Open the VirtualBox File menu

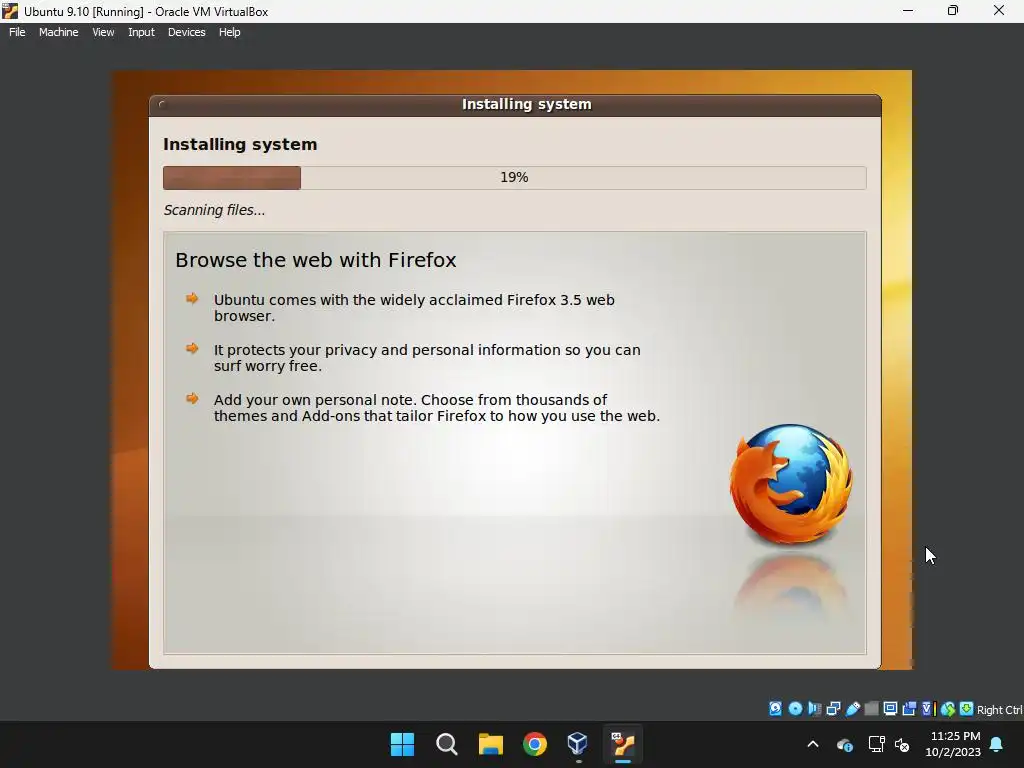coord(17,32)
